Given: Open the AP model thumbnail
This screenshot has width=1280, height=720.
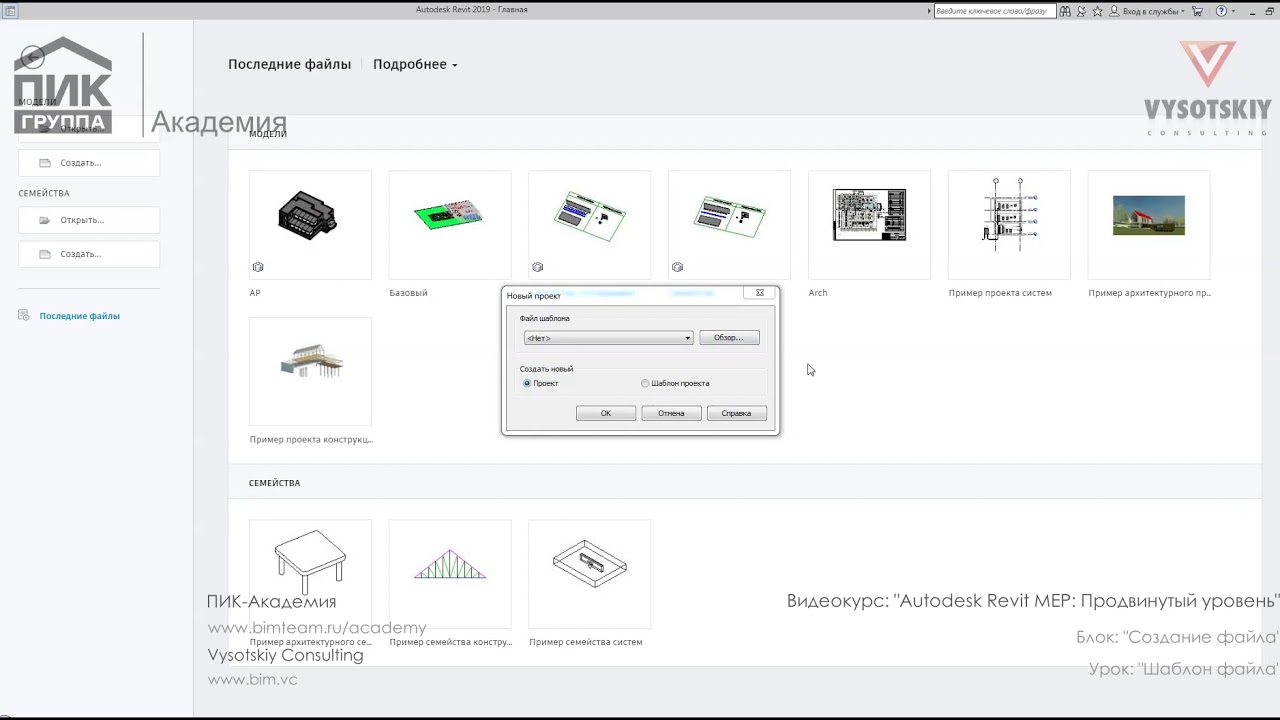Looking at the screenshot, I should pyautogui.click(x=310, y=224).
